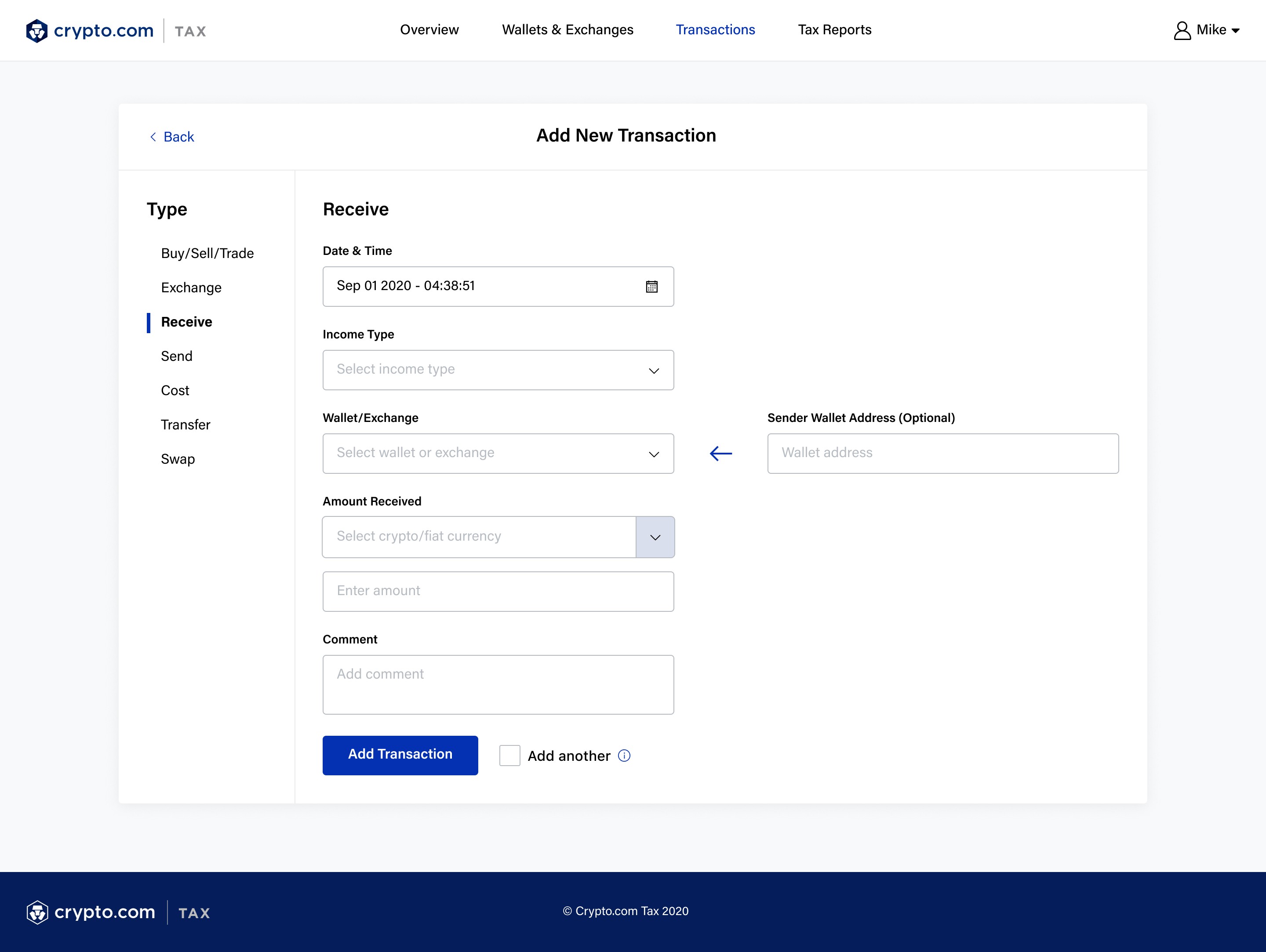Viewport: 1266px width, 952px height.
Task: Tick the Add another checkbox
Action: click(509, 756)
